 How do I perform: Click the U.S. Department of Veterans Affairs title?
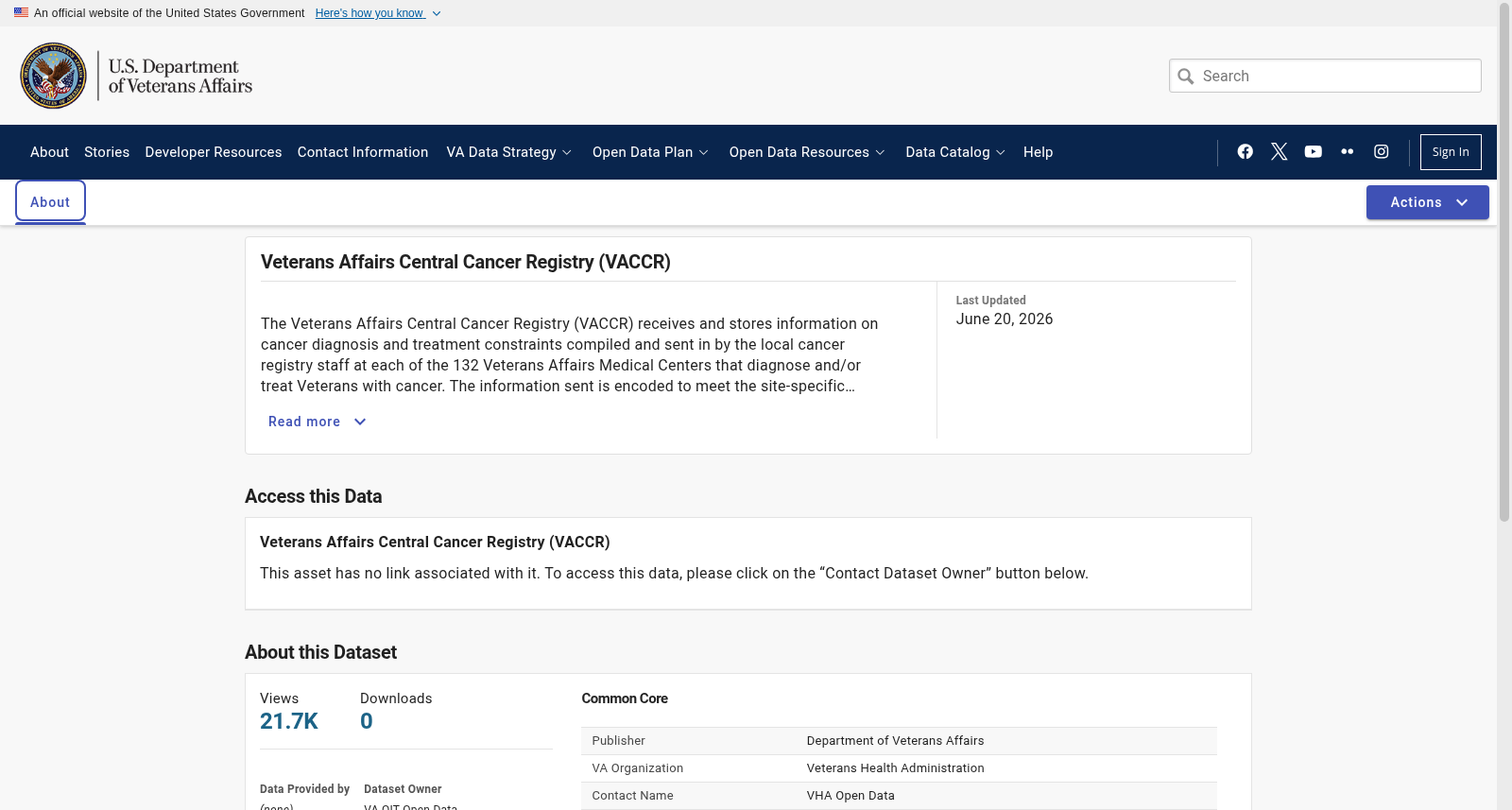pos(180,77)
